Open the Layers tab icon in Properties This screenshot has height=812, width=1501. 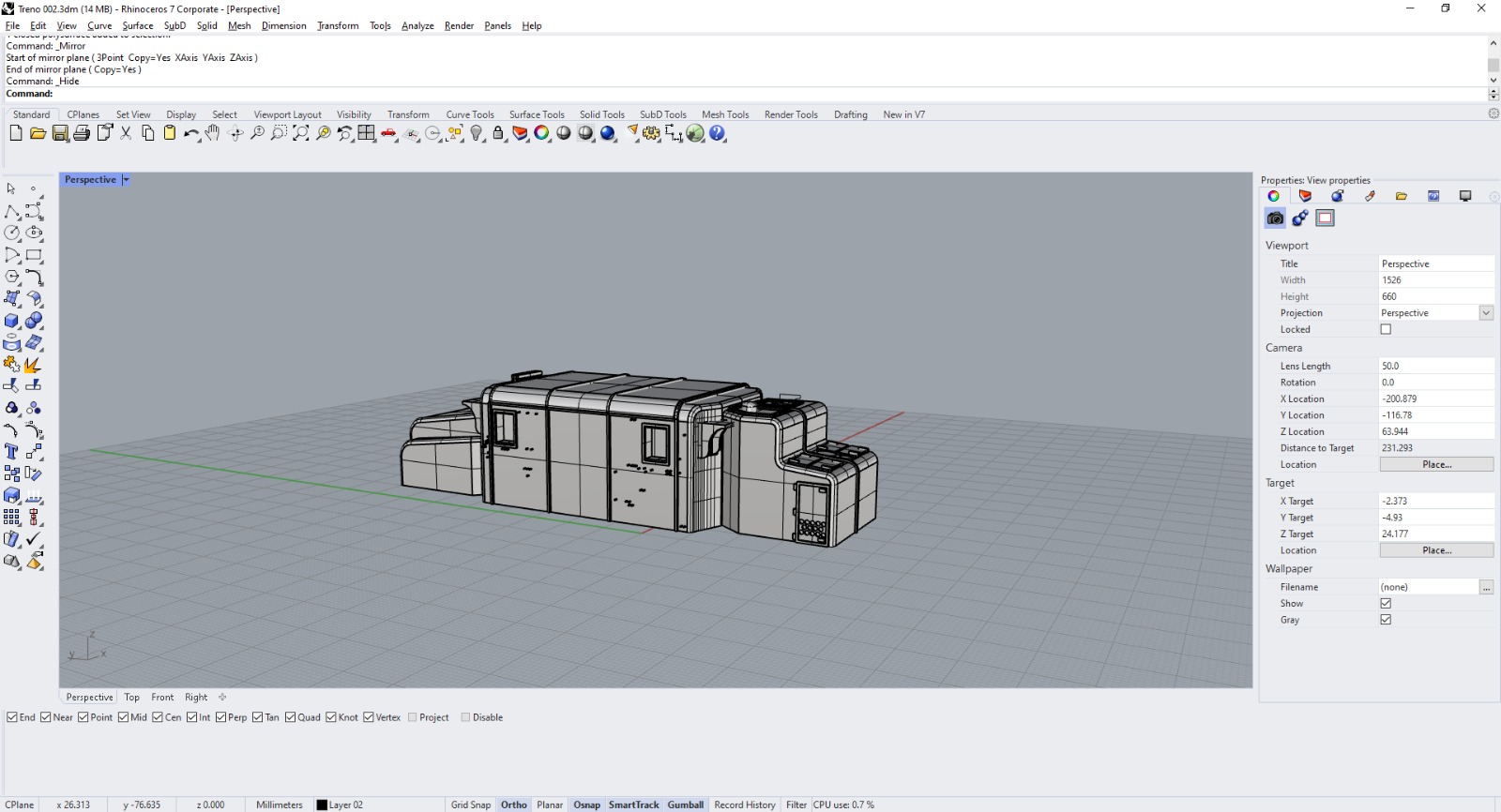pos(1305,196)
